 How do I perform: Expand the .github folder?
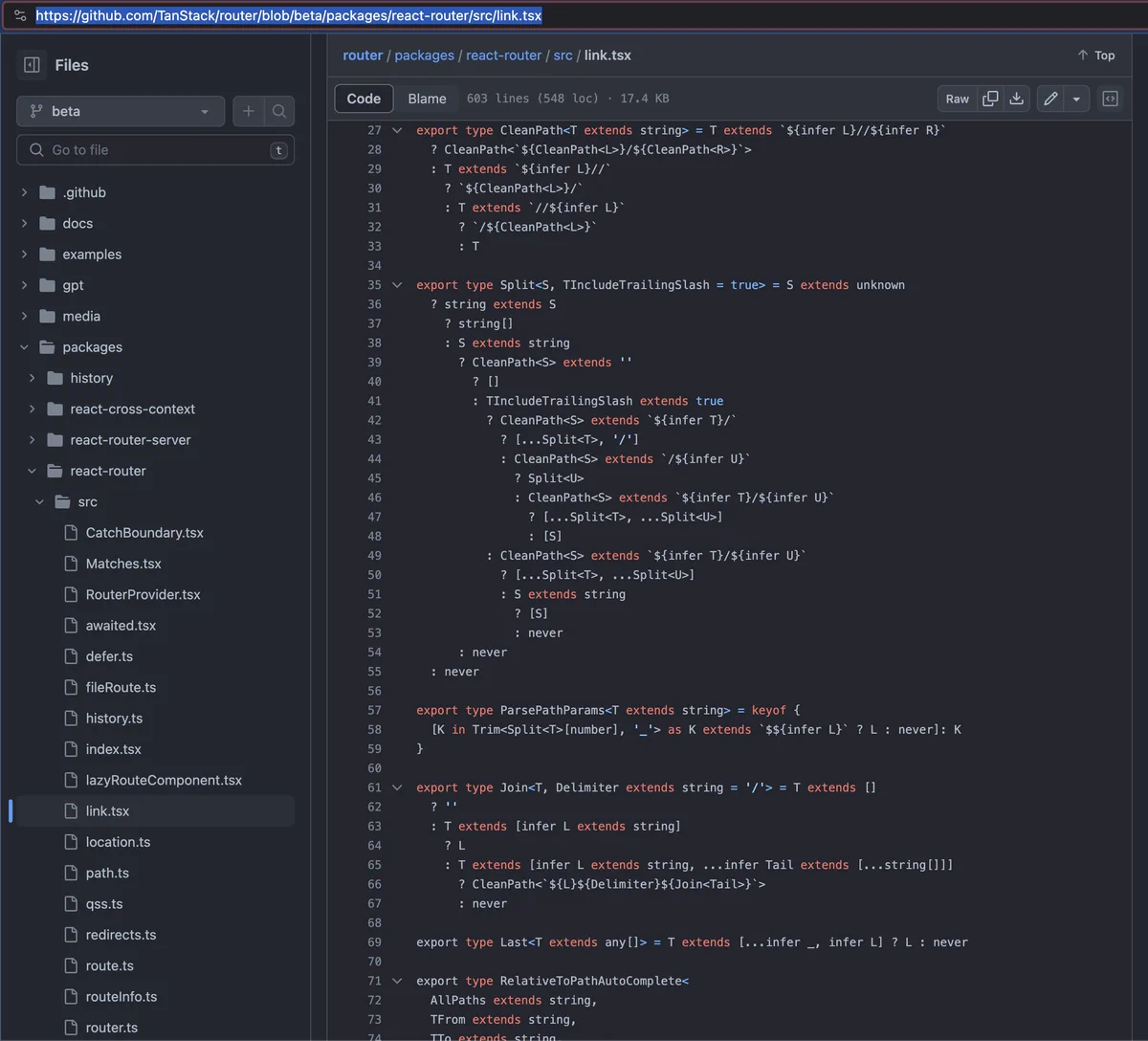(25, 192)
